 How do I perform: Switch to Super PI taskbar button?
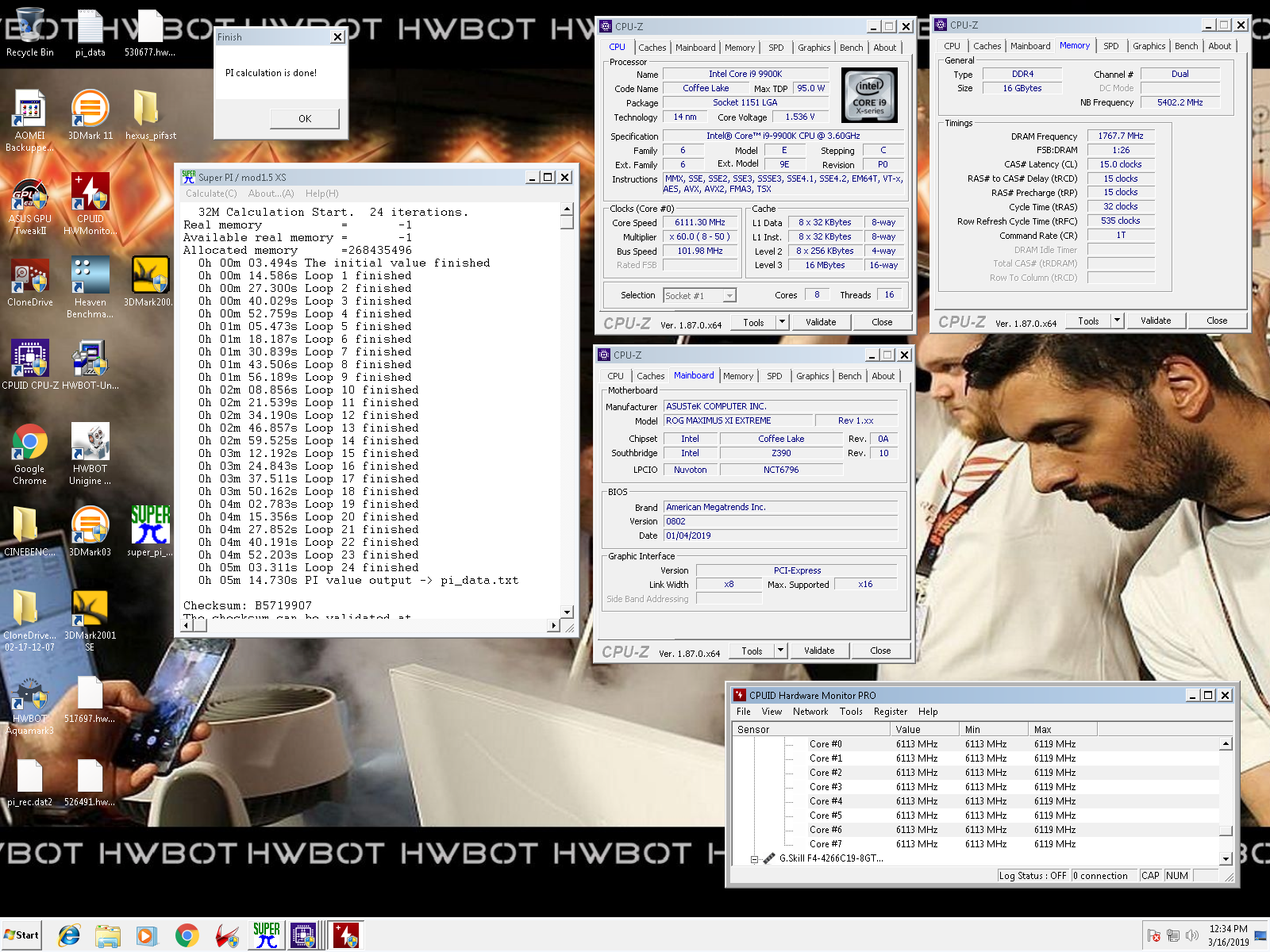coord(267,936)
